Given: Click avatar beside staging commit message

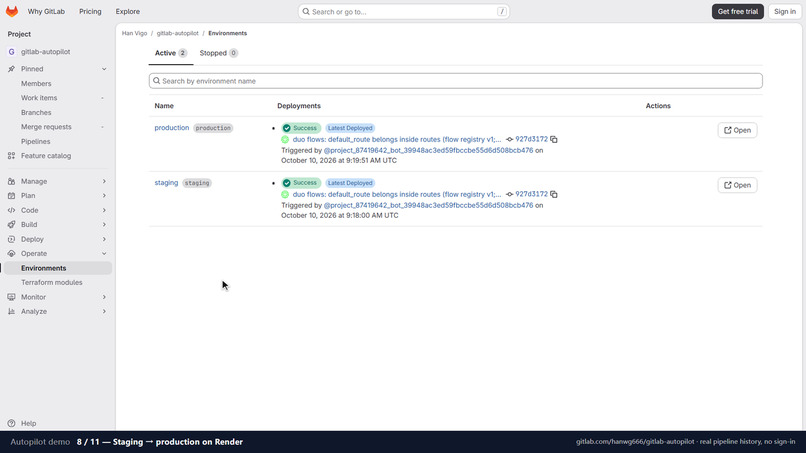Looking at the screenshot, I should (285, 194).
